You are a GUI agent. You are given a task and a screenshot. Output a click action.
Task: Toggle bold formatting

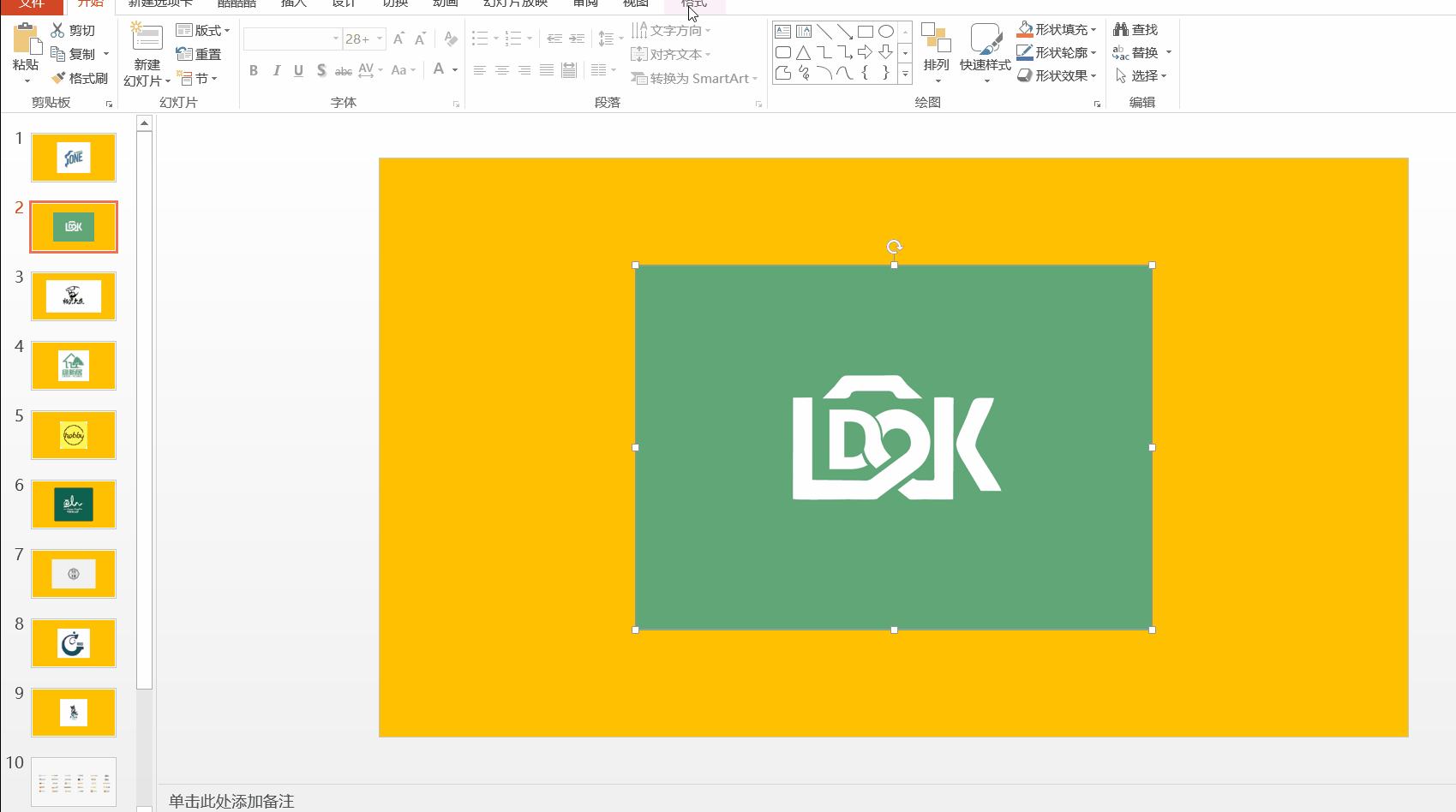pyautogui.click(x=254, y=70)
